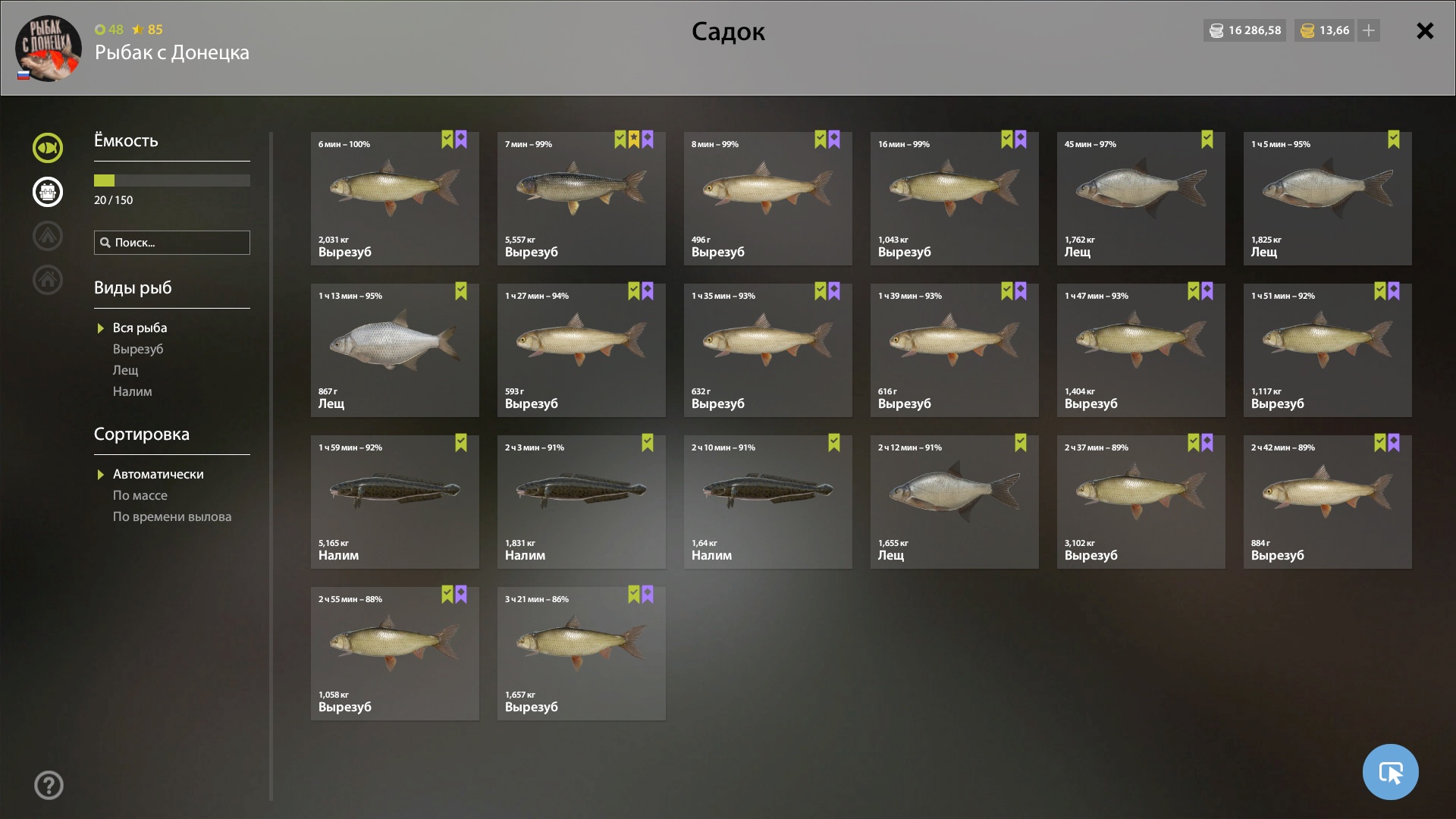
Task: Click the Рыбак с Донецка profile name
Action: 172,52
